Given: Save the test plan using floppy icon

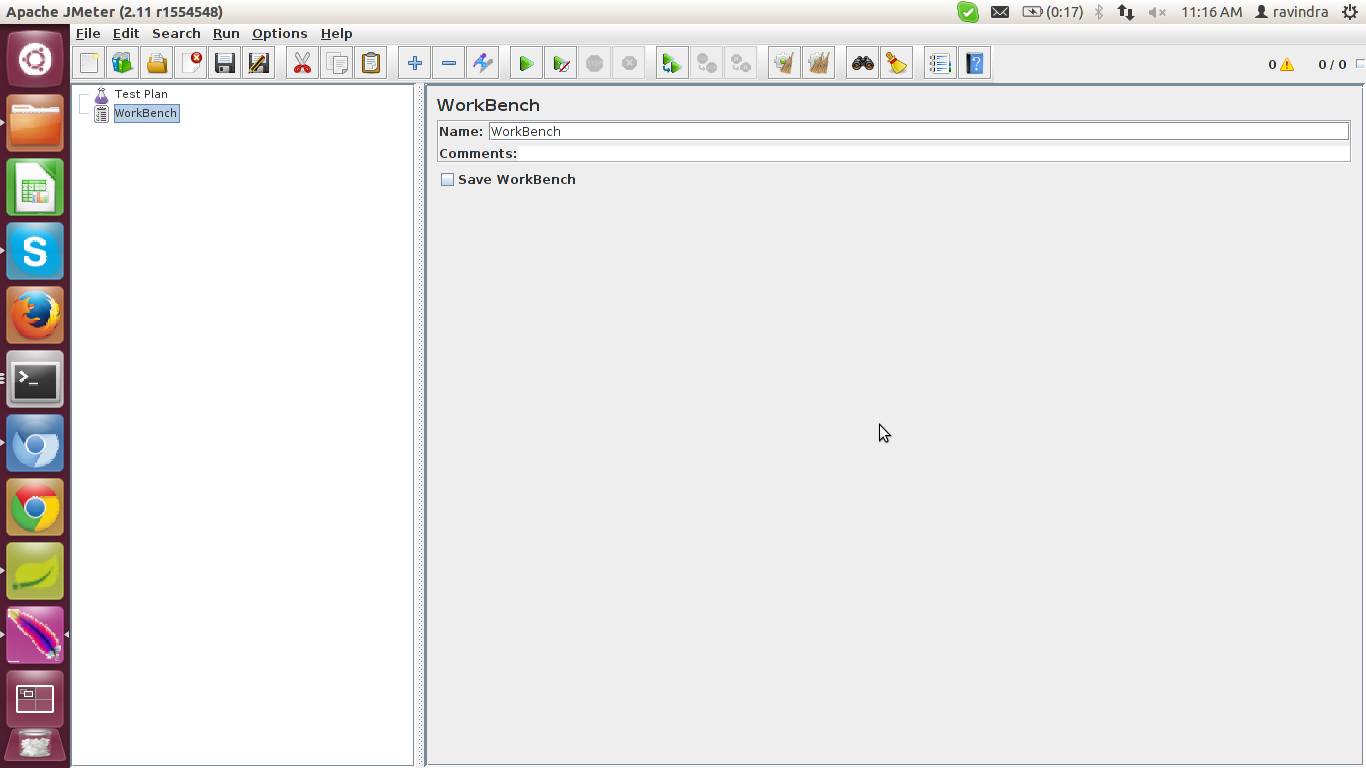Looking at the screenshot, I should click(225, 64).
